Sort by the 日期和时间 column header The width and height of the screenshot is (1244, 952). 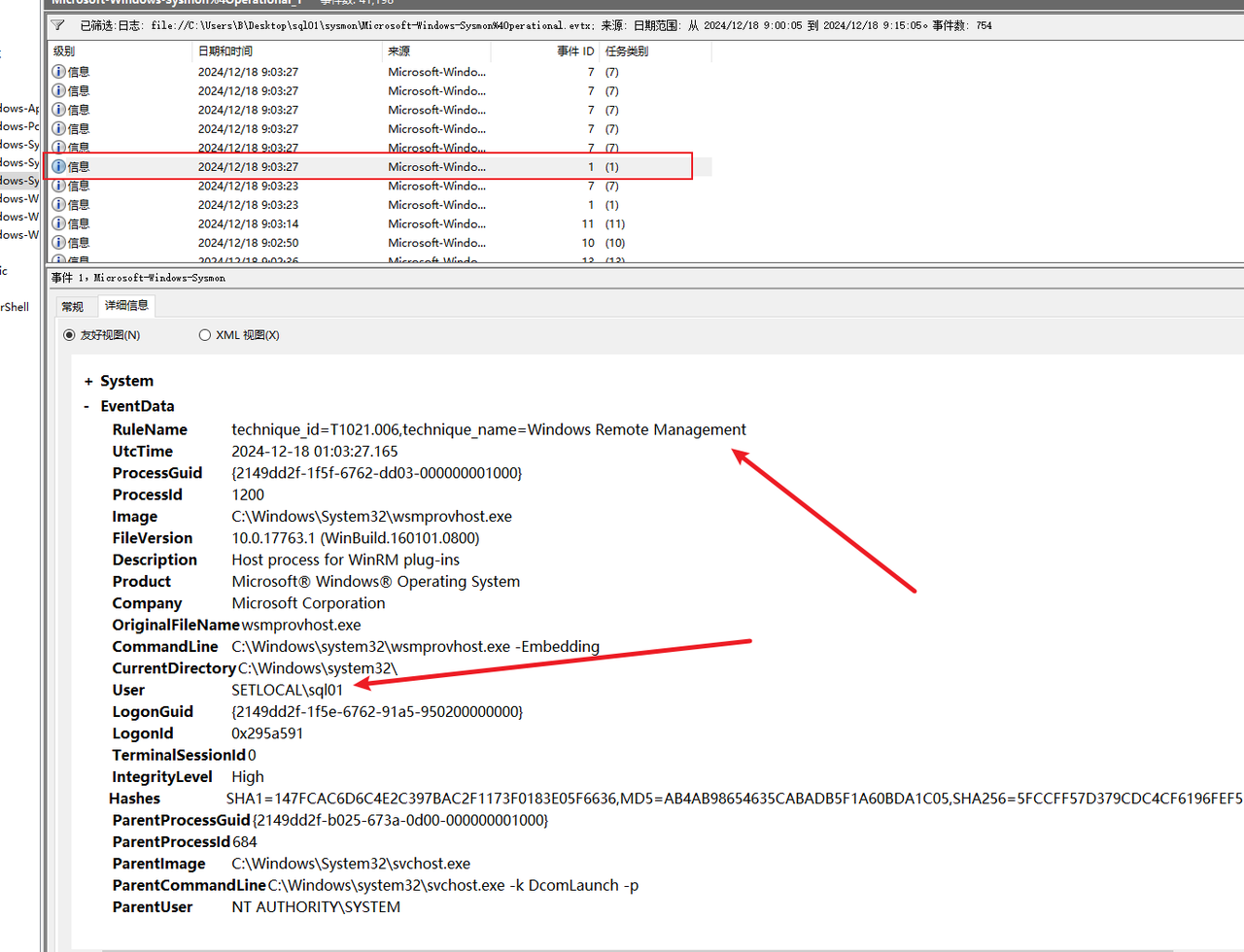(289, 51)
